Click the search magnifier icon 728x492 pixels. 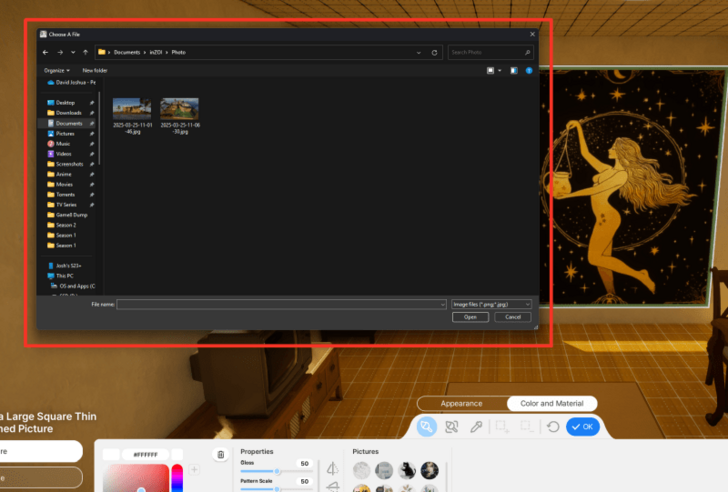point(527,52)
